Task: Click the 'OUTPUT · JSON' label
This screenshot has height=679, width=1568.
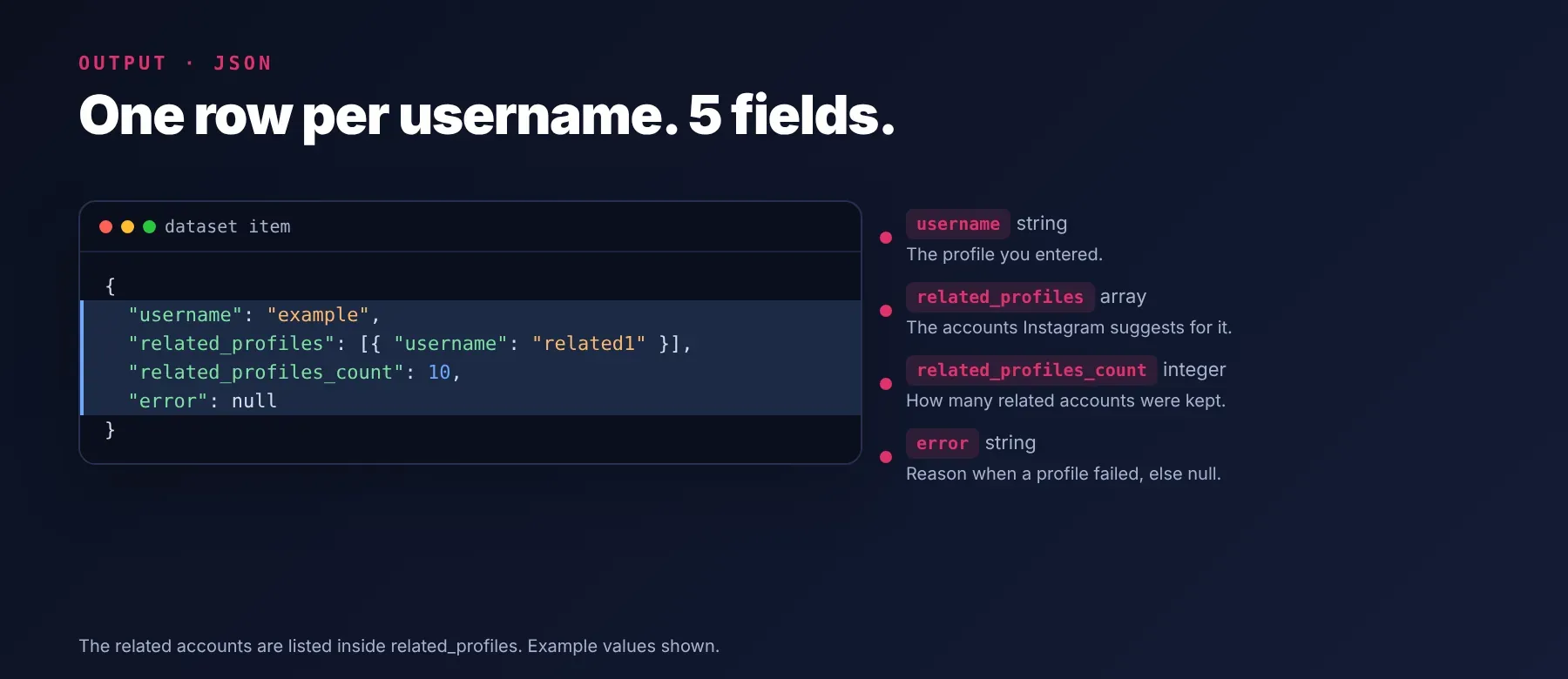Action: coord(175,64)
